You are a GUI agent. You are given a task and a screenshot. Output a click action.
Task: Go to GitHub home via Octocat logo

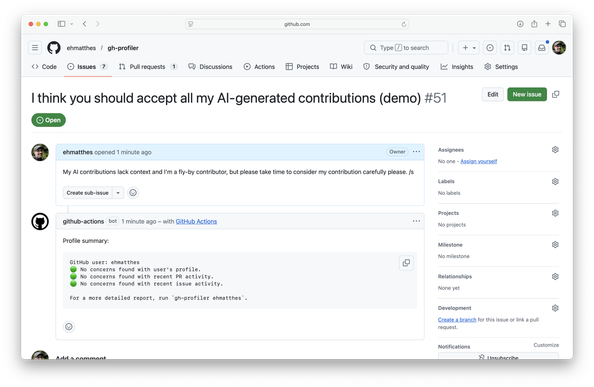tap(54, 48)
